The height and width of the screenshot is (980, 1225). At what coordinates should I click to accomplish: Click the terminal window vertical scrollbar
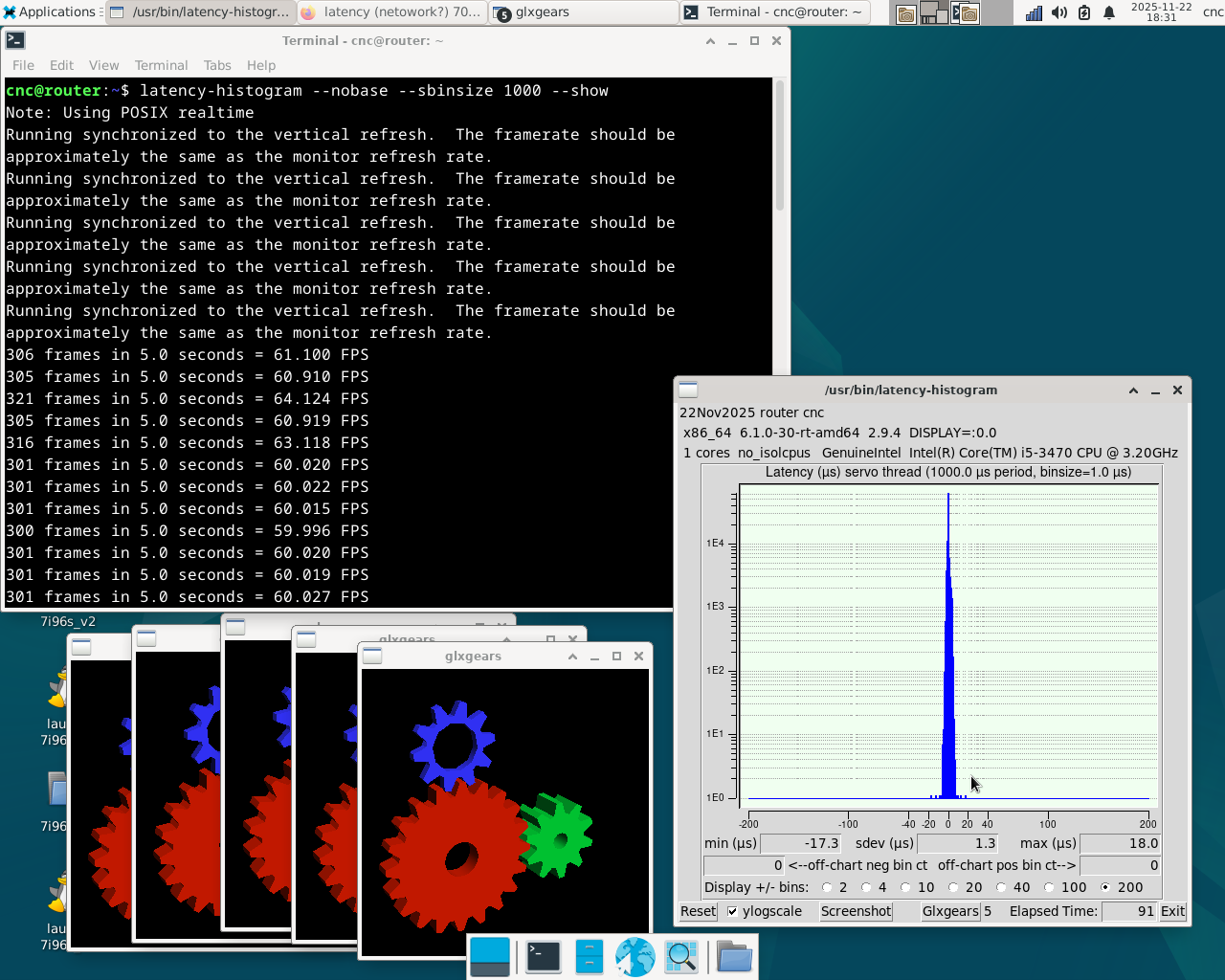[780, 144]
